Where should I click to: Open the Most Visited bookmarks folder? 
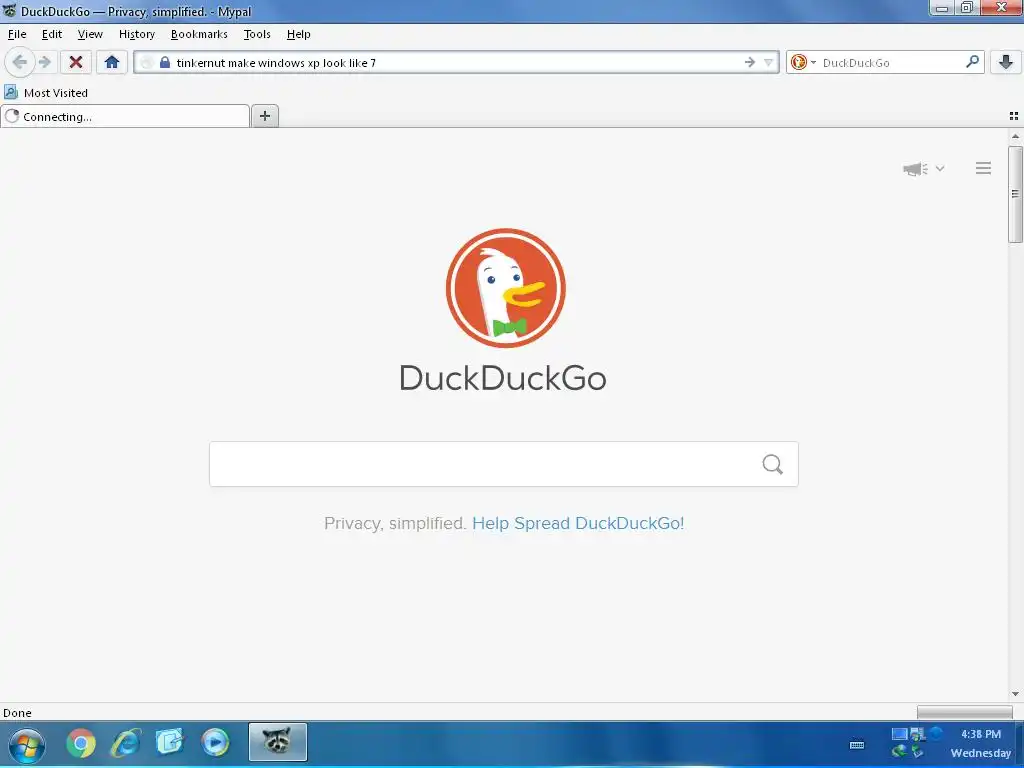pyautogui.click(x=46, y=93)
